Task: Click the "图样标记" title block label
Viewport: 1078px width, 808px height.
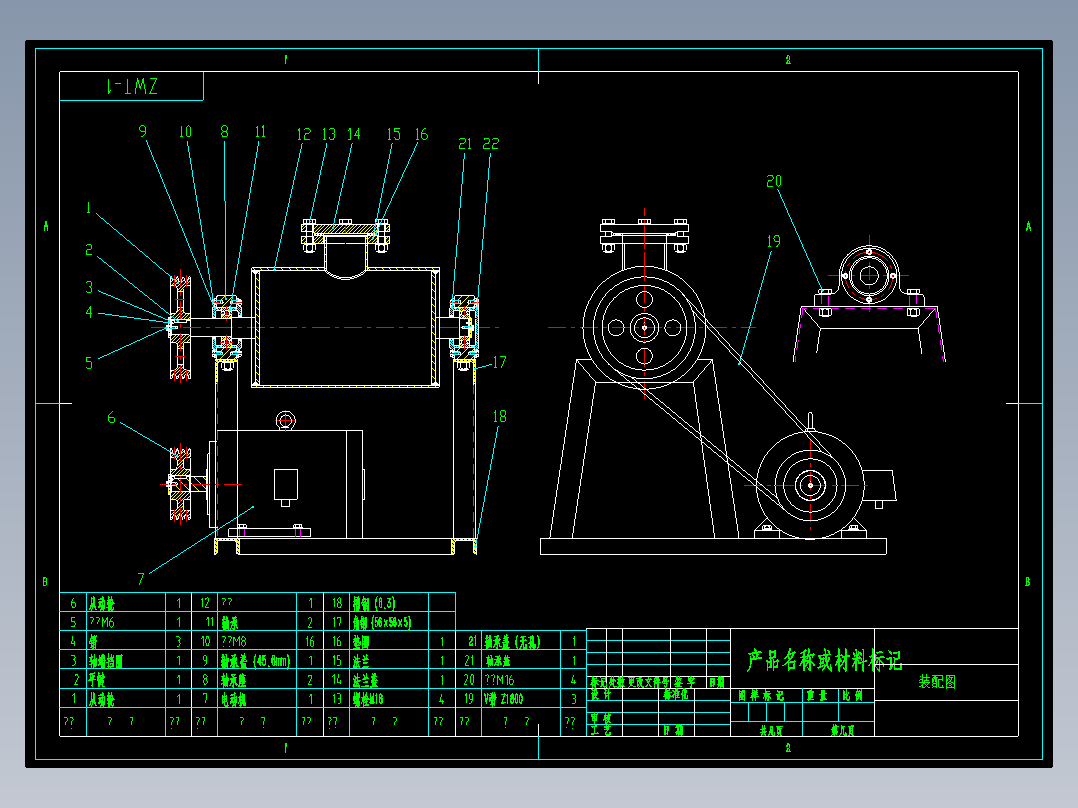Action: pyautogui.click(x=761, y=695)
